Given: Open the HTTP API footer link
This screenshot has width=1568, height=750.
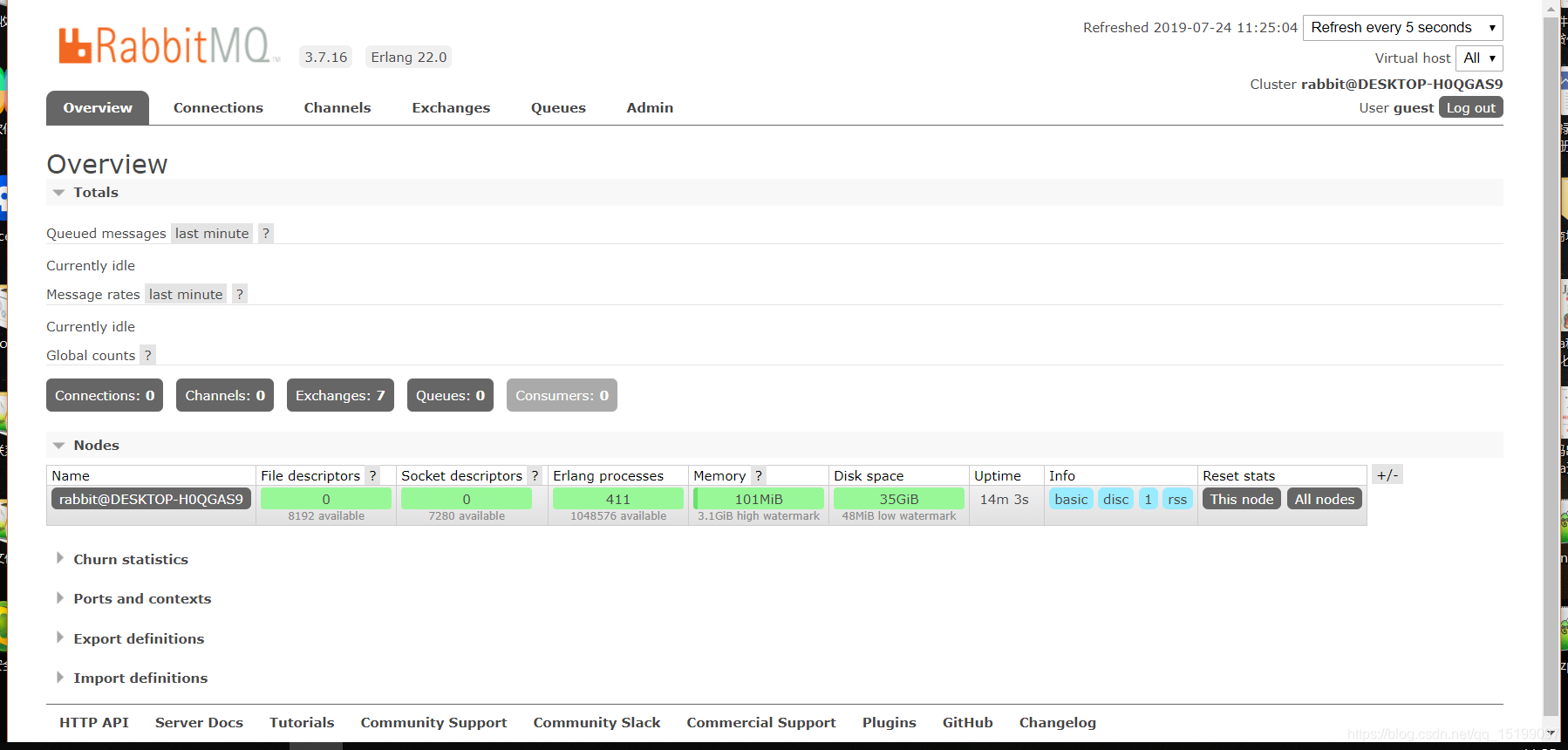Looking at the screenshot, I should (x=94, y=722).
